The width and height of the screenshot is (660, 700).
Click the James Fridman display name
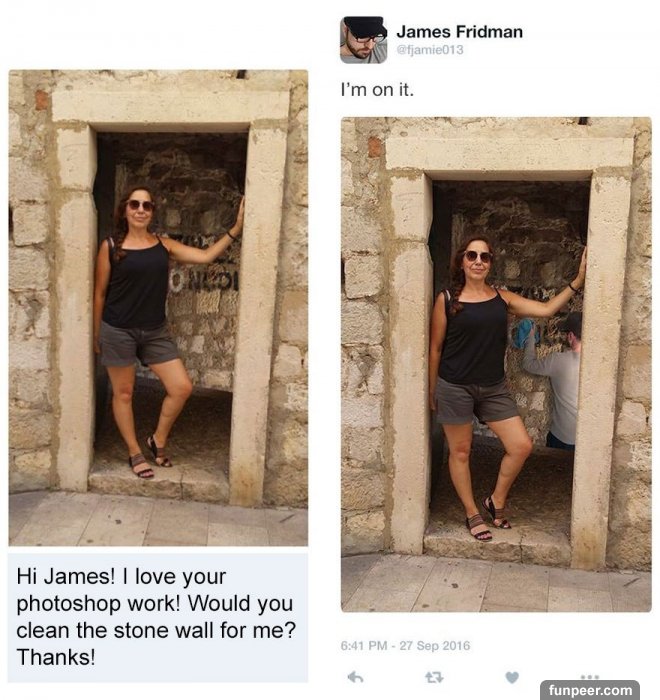point(459,32)
